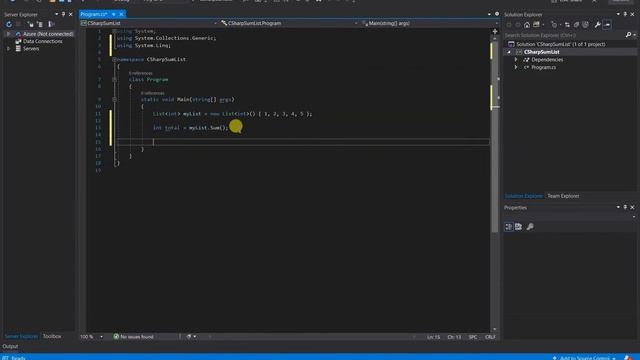Click the editor scrollbar down arrow
Viewport: 640px width, 360px height.
click(495, 329)
